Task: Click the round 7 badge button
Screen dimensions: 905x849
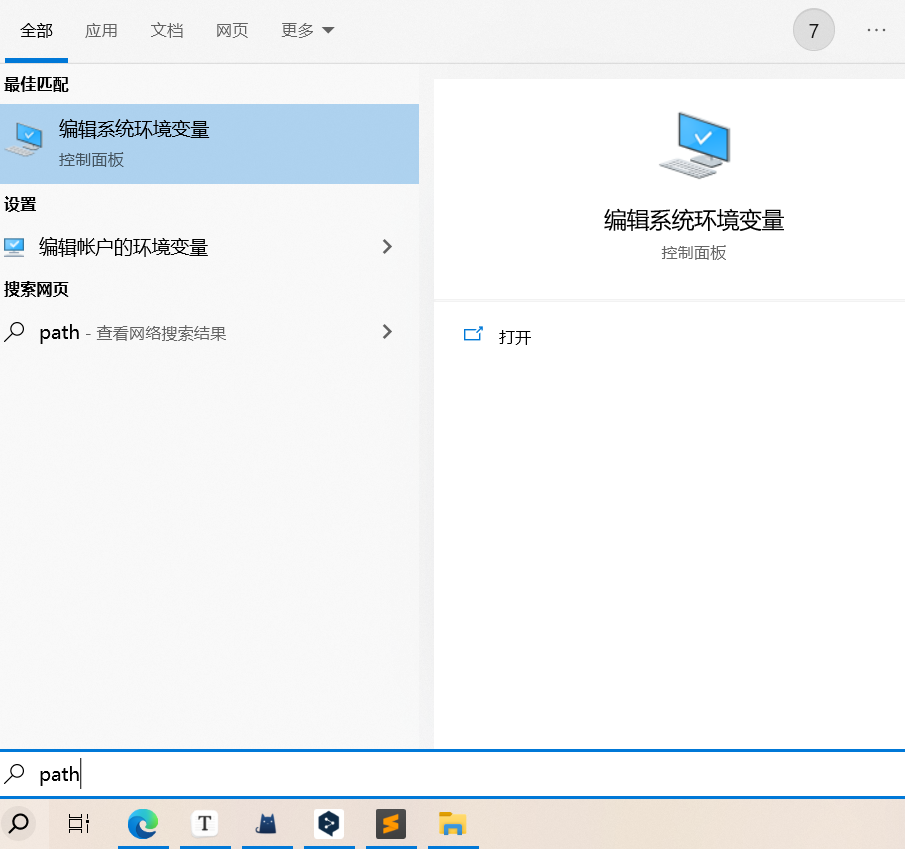Action: tap(813, 30)
